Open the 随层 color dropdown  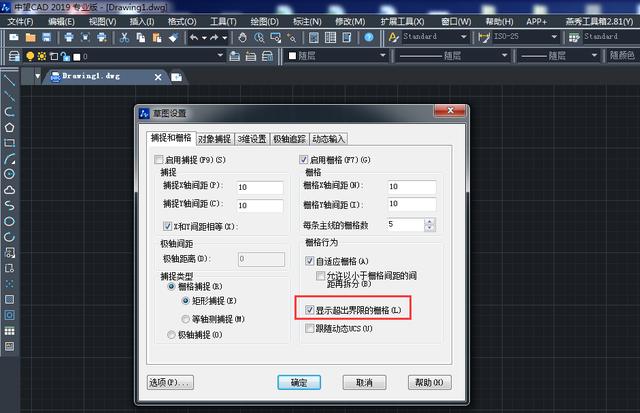(382, 55)
